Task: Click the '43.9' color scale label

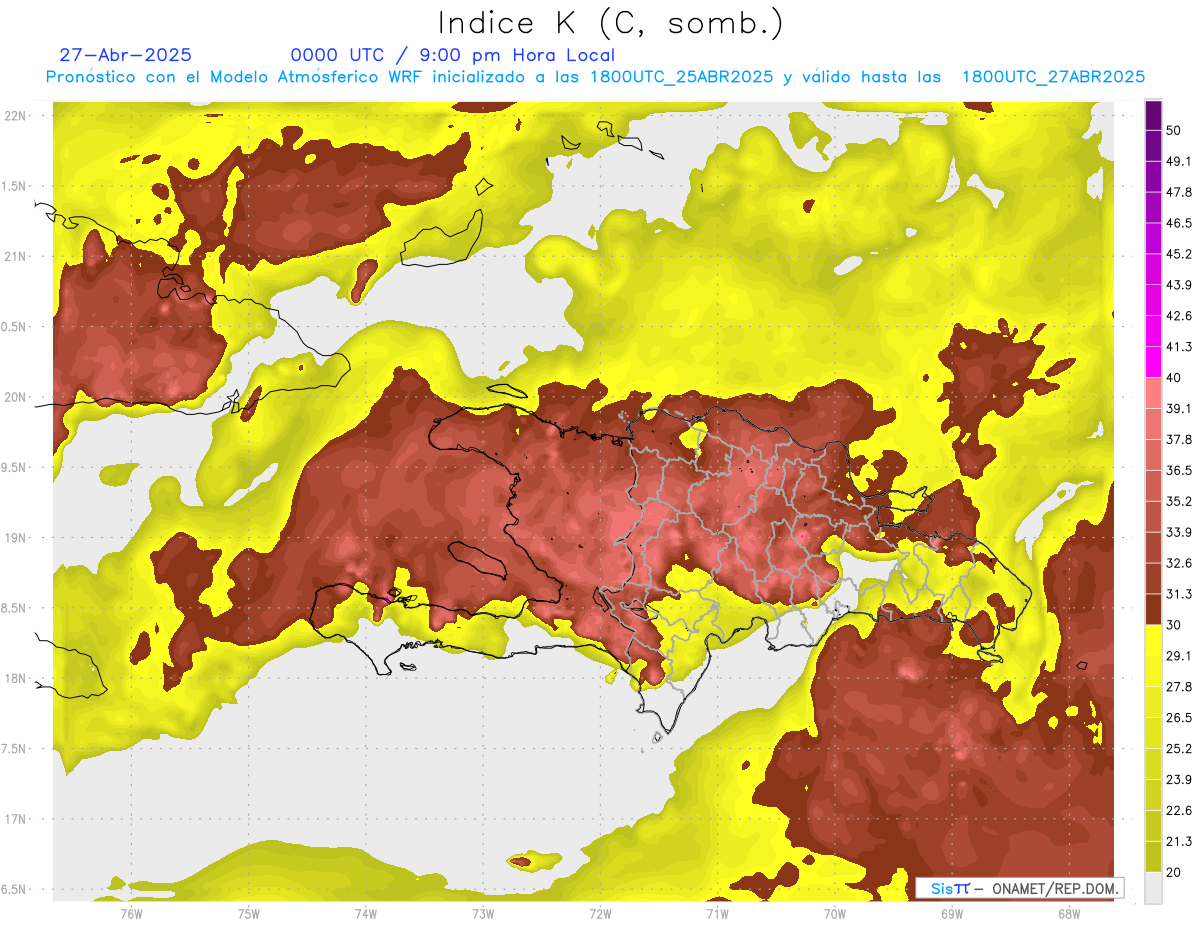Action: pos(1180,286)
